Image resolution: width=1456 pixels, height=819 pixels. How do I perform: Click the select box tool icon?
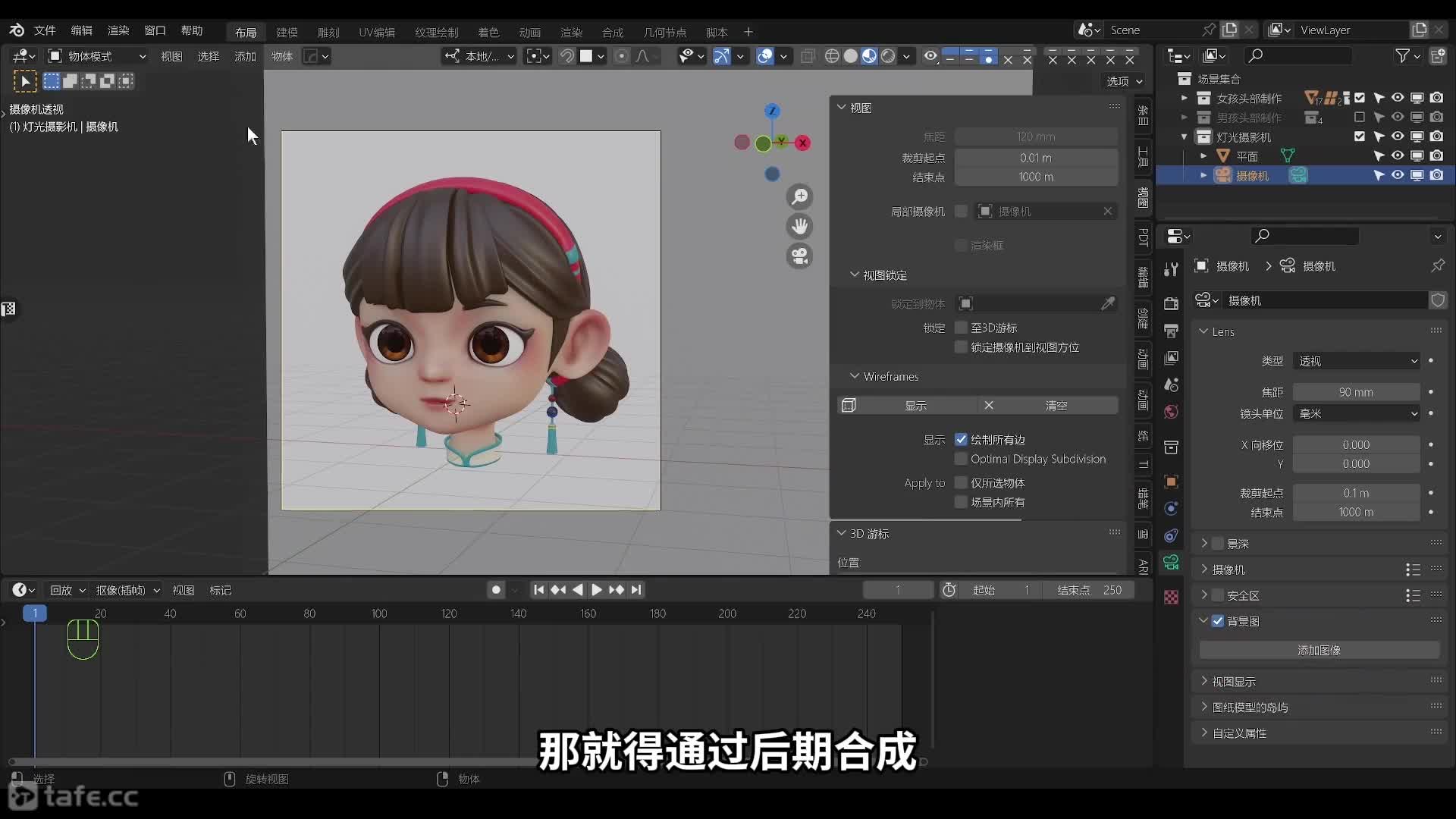[x=25, y=81]
